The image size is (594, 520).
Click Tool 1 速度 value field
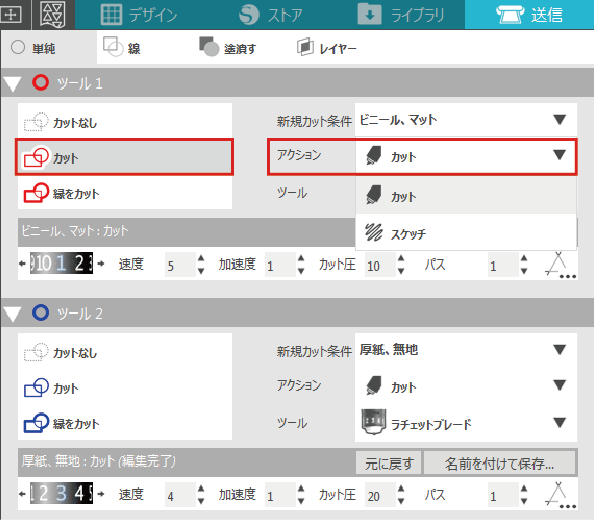(x=180, y=265)
